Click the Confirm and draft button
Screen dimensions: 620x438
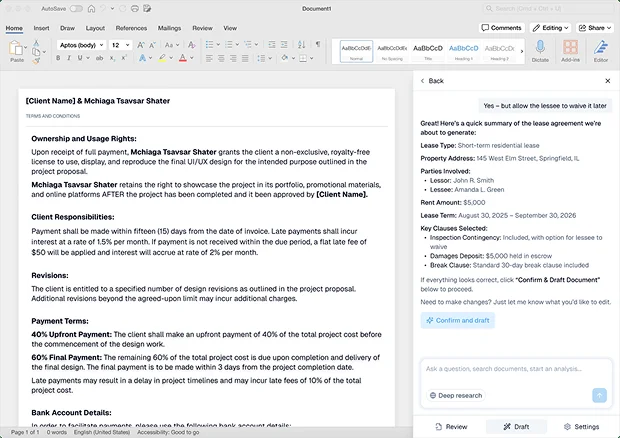[457, 320]
